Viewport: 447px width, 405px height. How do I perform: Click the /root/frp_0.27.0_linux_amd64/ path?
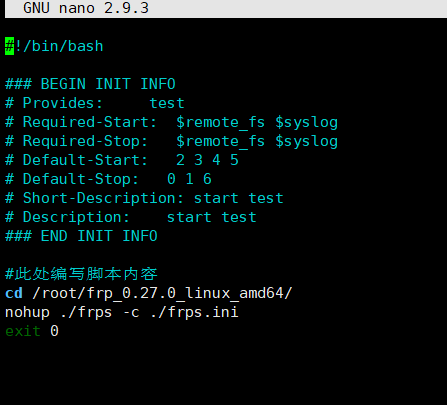pos(162,293)
